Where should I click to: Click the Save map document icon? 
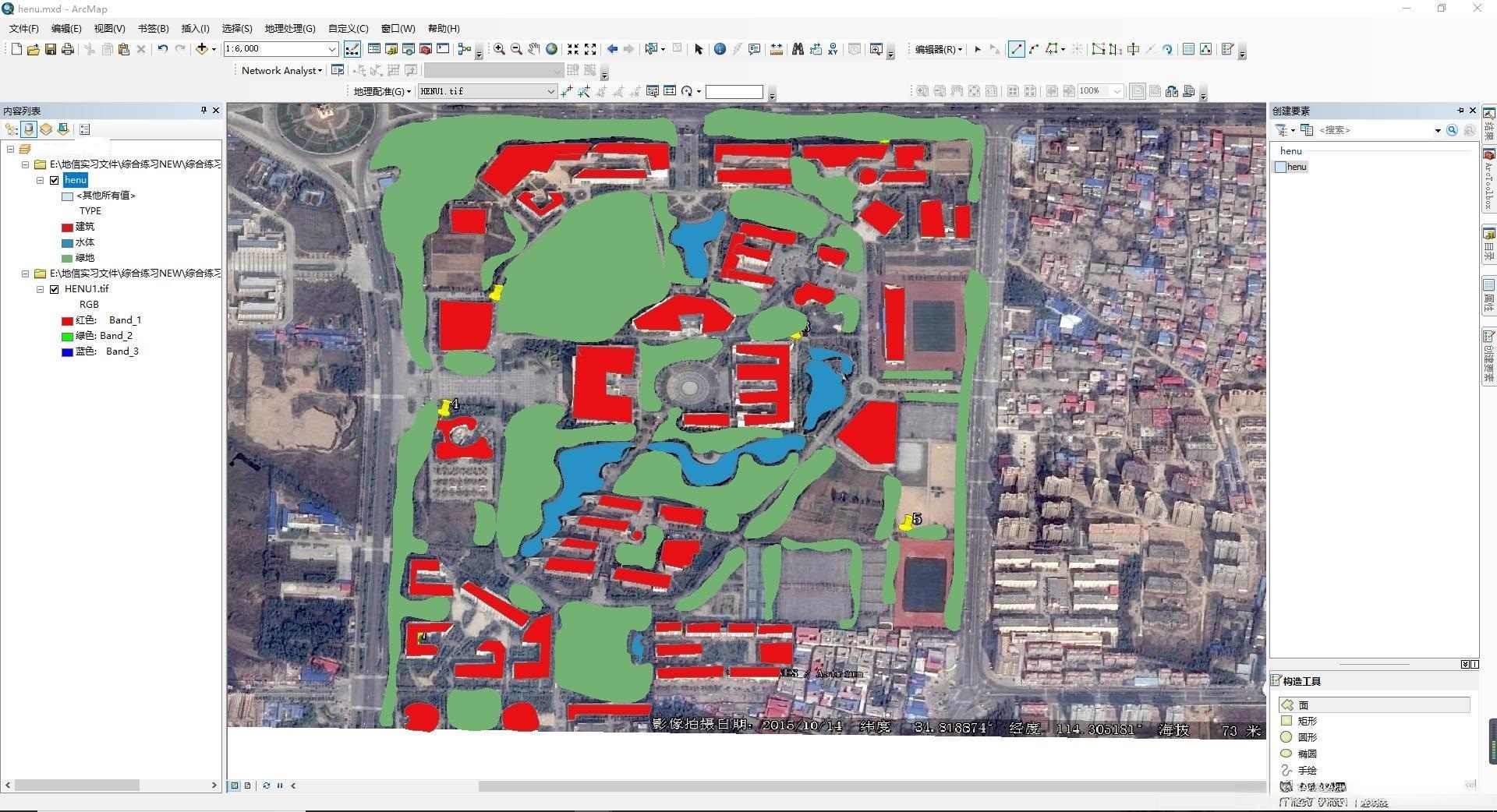point(51,49)
